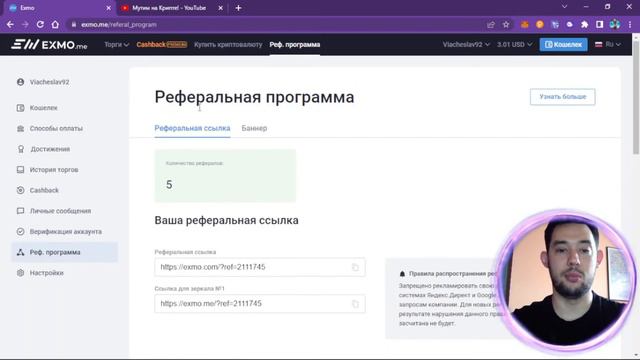Open Viacheslav92 profile in the sidebar
This screenshot has height=360, width=640.
[x=43, y=82]
